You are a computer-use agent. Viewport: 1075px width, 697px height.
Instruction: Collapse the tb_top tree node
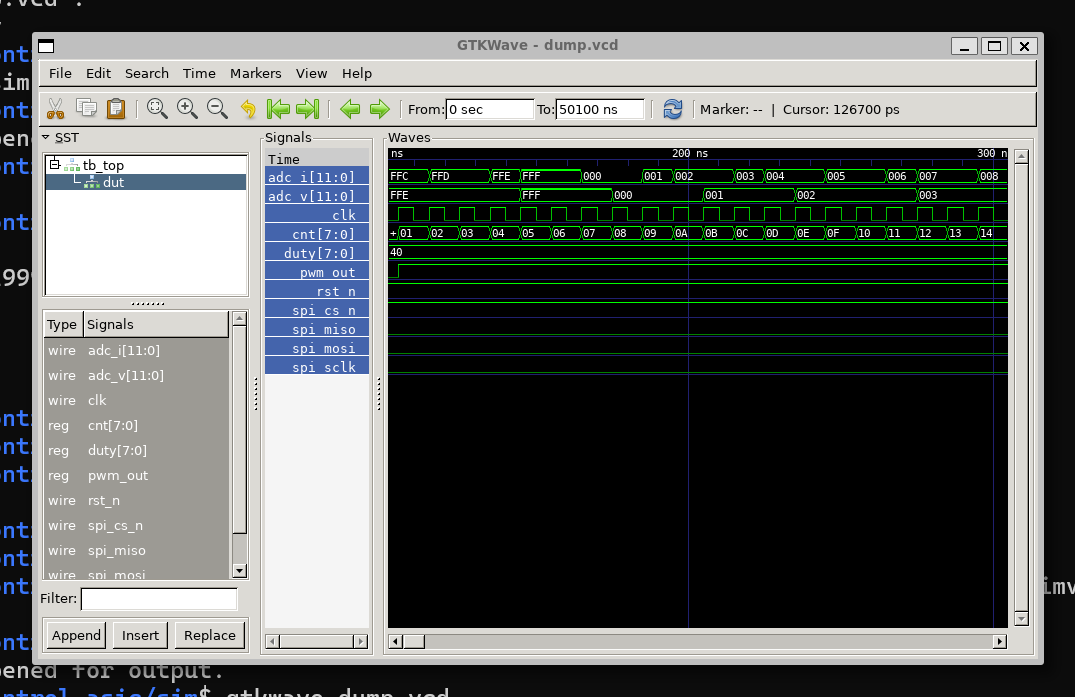pyautogui.click(x=55, y=165)
